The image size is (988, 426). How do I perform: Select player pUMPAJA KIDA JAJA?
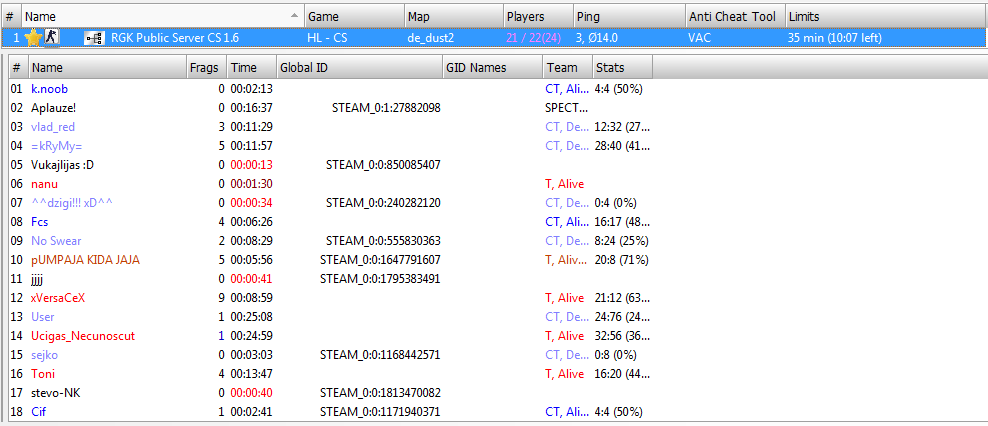(85, 260)
